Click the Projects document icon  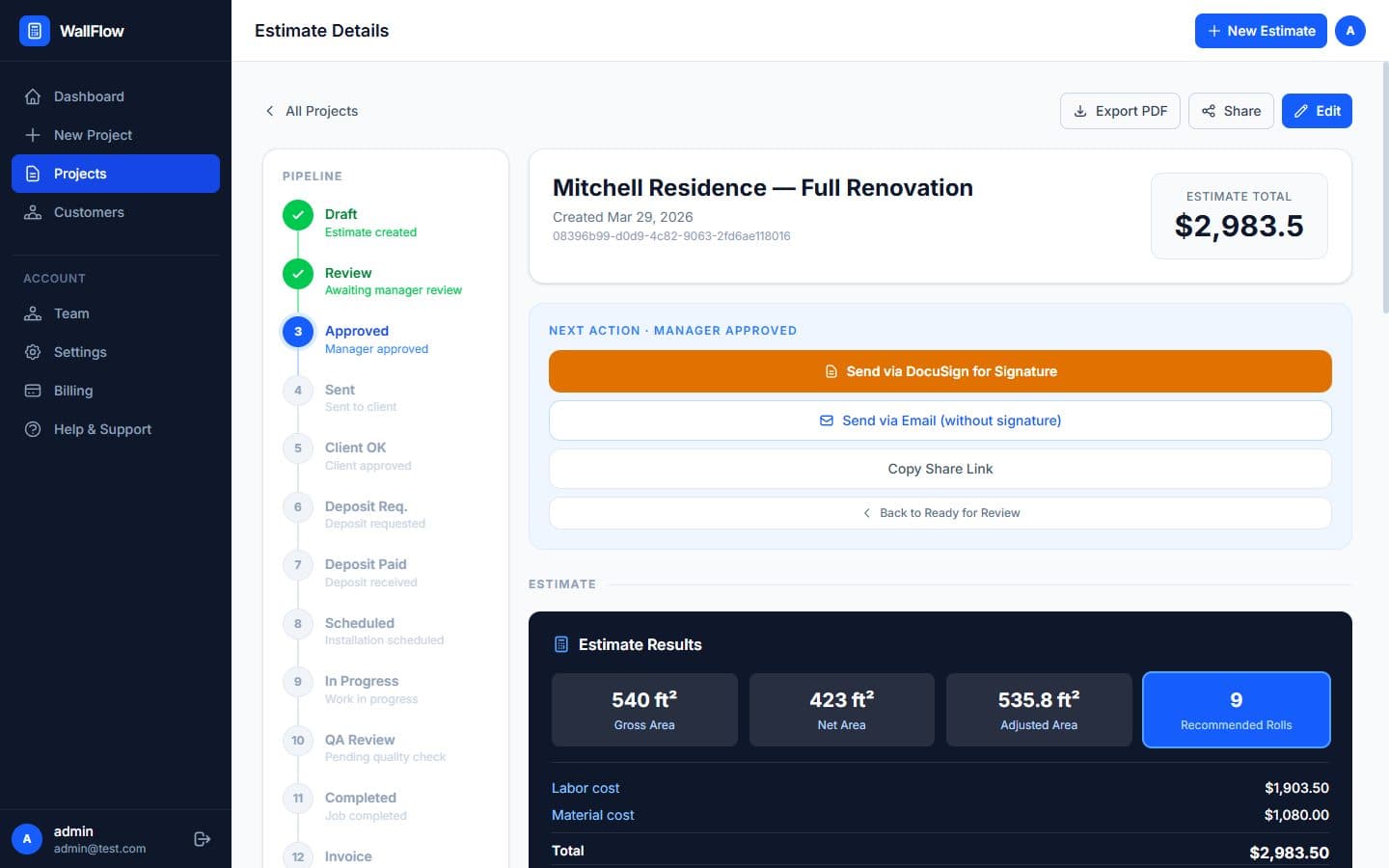33,174
